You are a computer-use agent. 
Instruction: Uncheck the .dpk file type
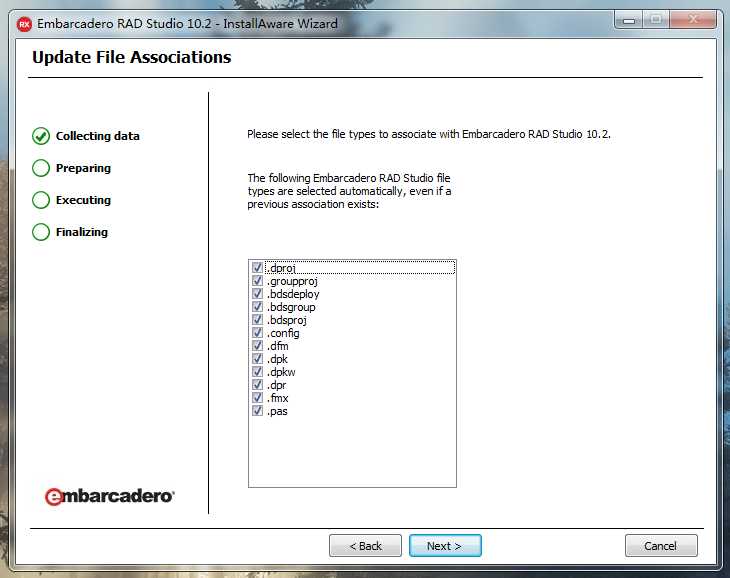257,359
